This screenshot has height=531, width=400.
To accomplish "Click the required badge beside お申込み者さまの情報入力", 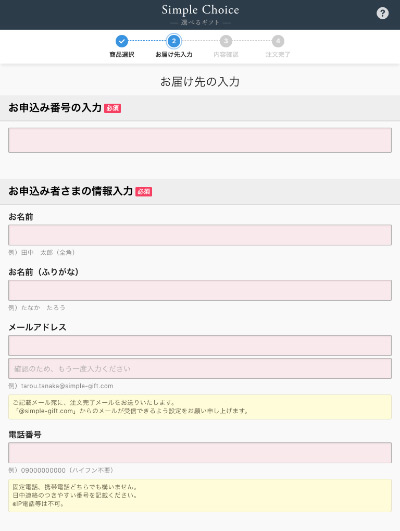I will [144, 192].
